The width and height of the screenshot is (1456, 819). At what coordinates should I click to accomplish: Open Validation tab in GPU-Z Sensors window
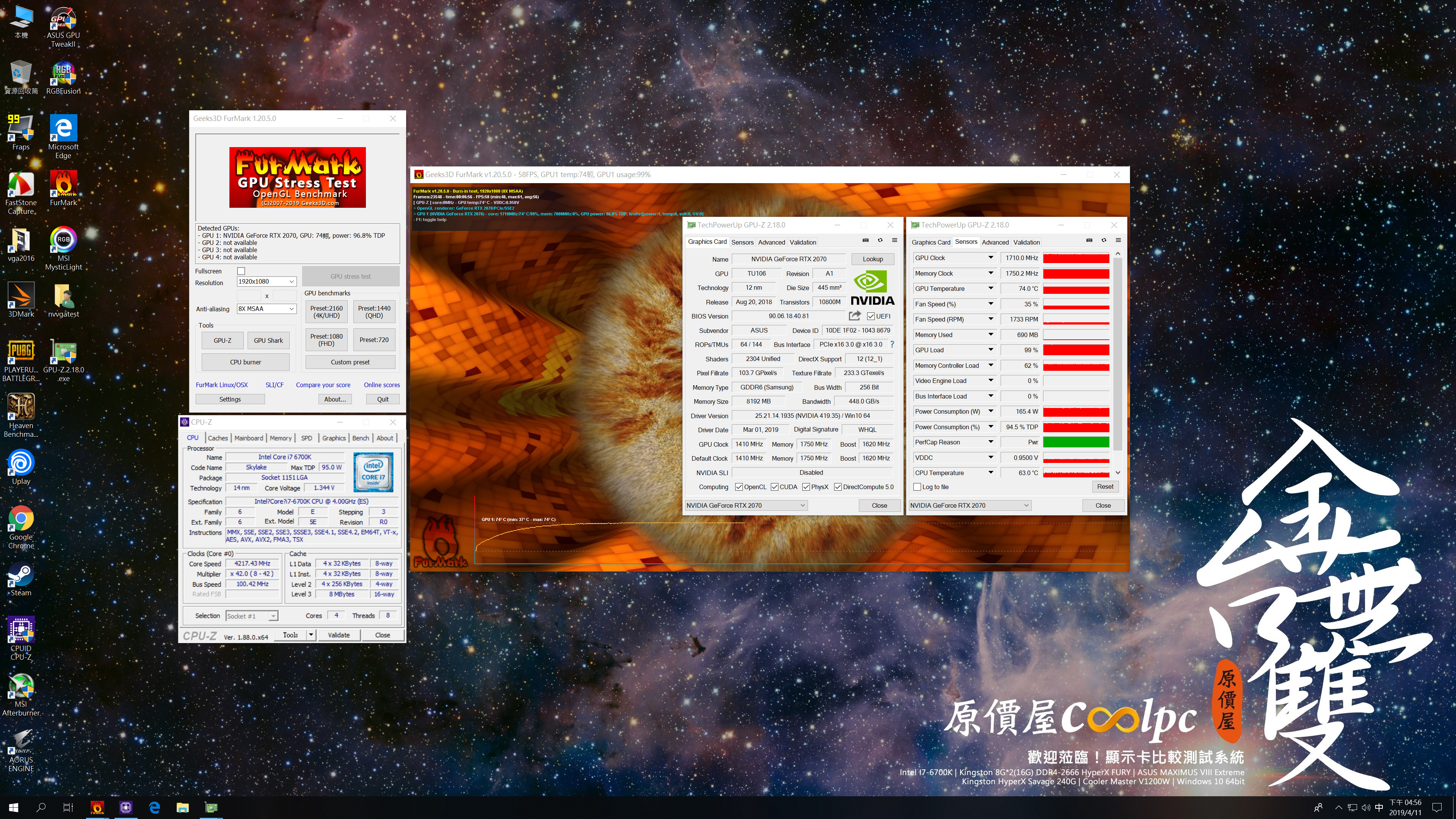click(x=1026, y=243)
